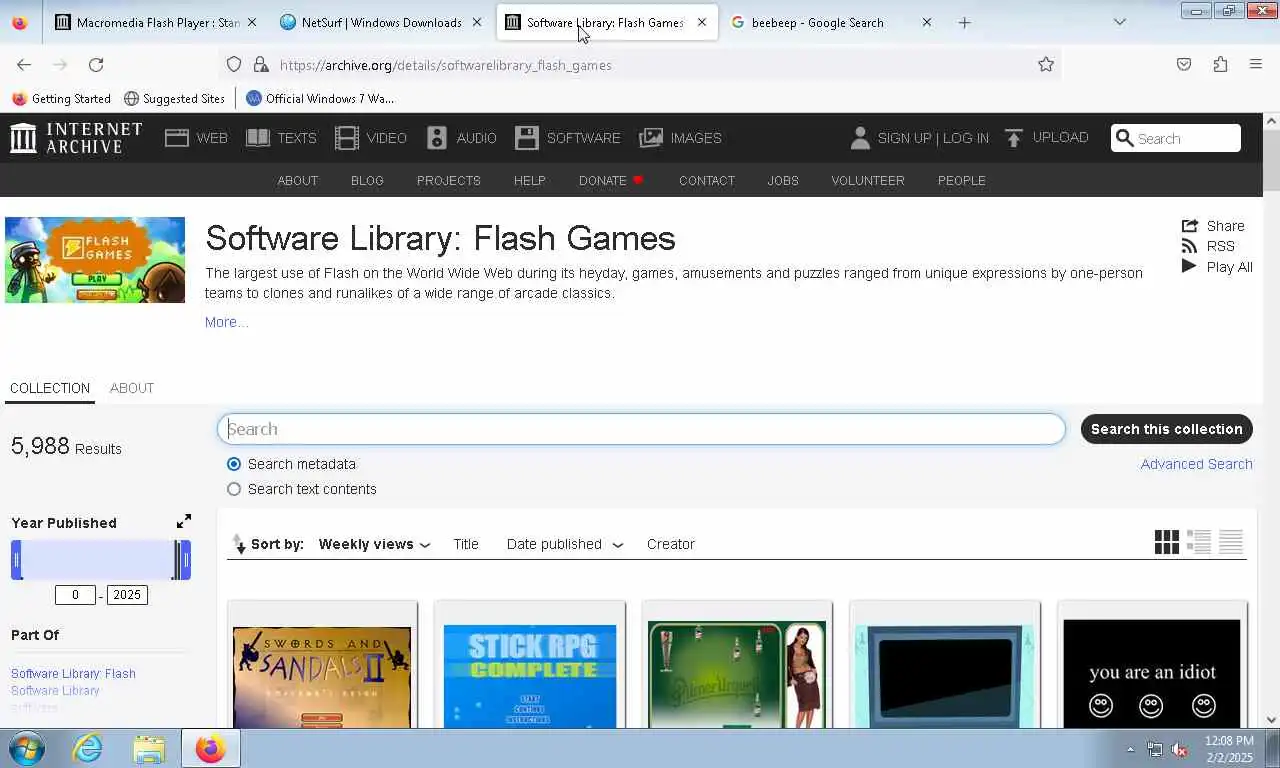Open the Audio section icon
This screenshot has height=768, width=1280.
click(437, 138)
